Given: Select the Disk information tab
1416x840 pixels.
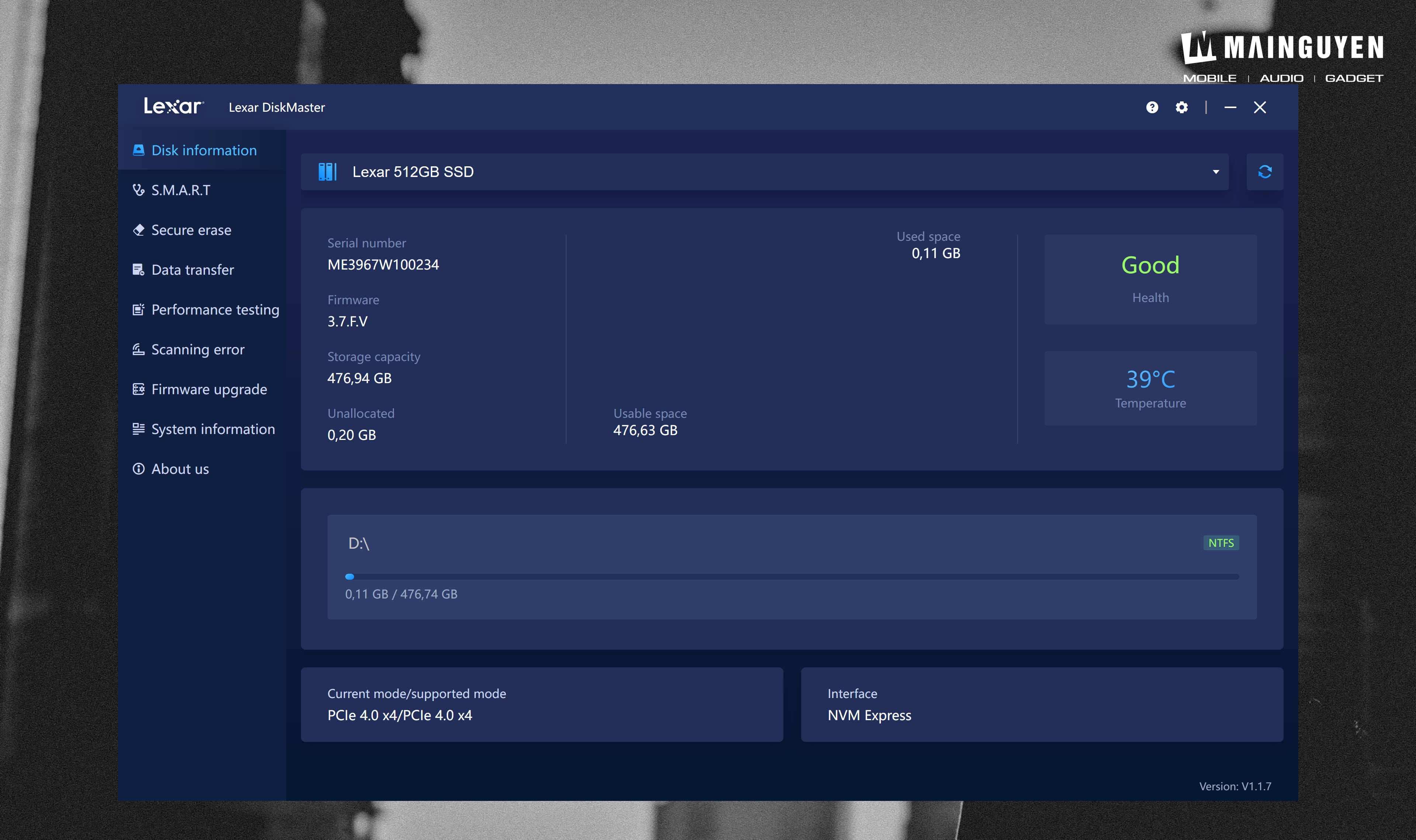Looking at the screenshot, I should point(203,150).
